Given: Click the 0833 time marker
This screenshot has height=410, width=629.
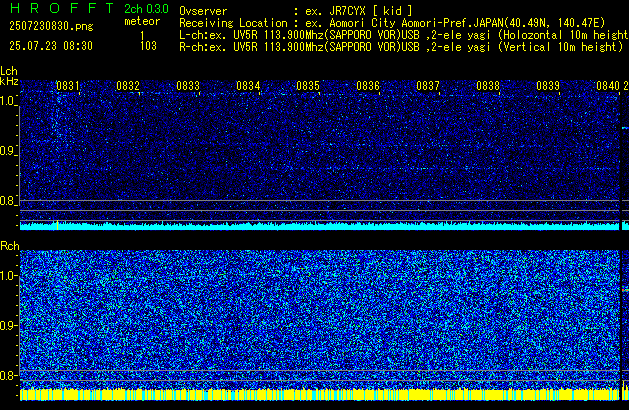Looking at the screenshot, I should tap(188, 86).
